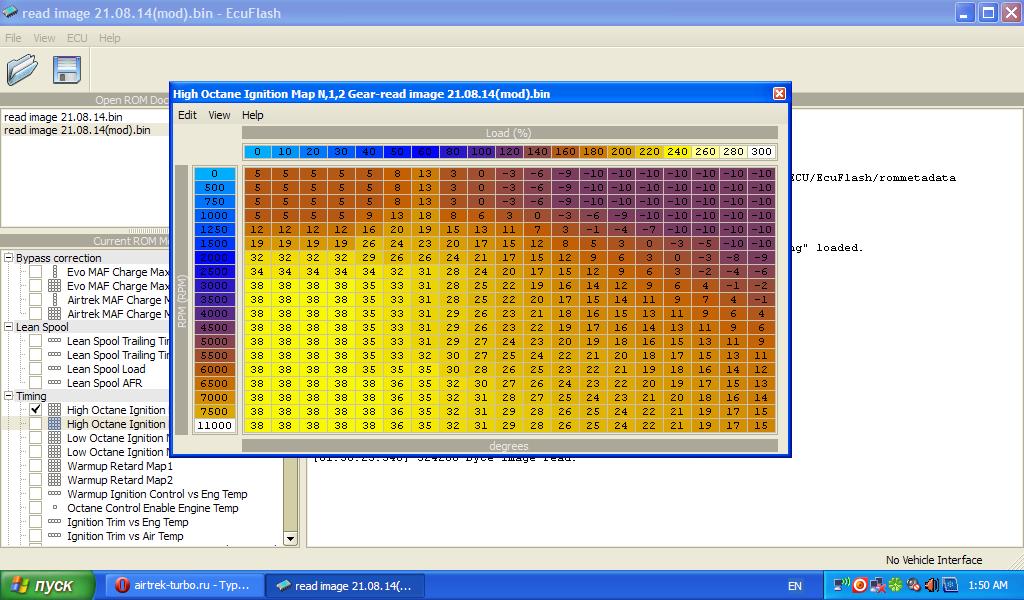This screenshot has height=600, width=1024.
Task: Click the Octane Control Enable Engine Temp icon
Action: (x=54, y=508)
